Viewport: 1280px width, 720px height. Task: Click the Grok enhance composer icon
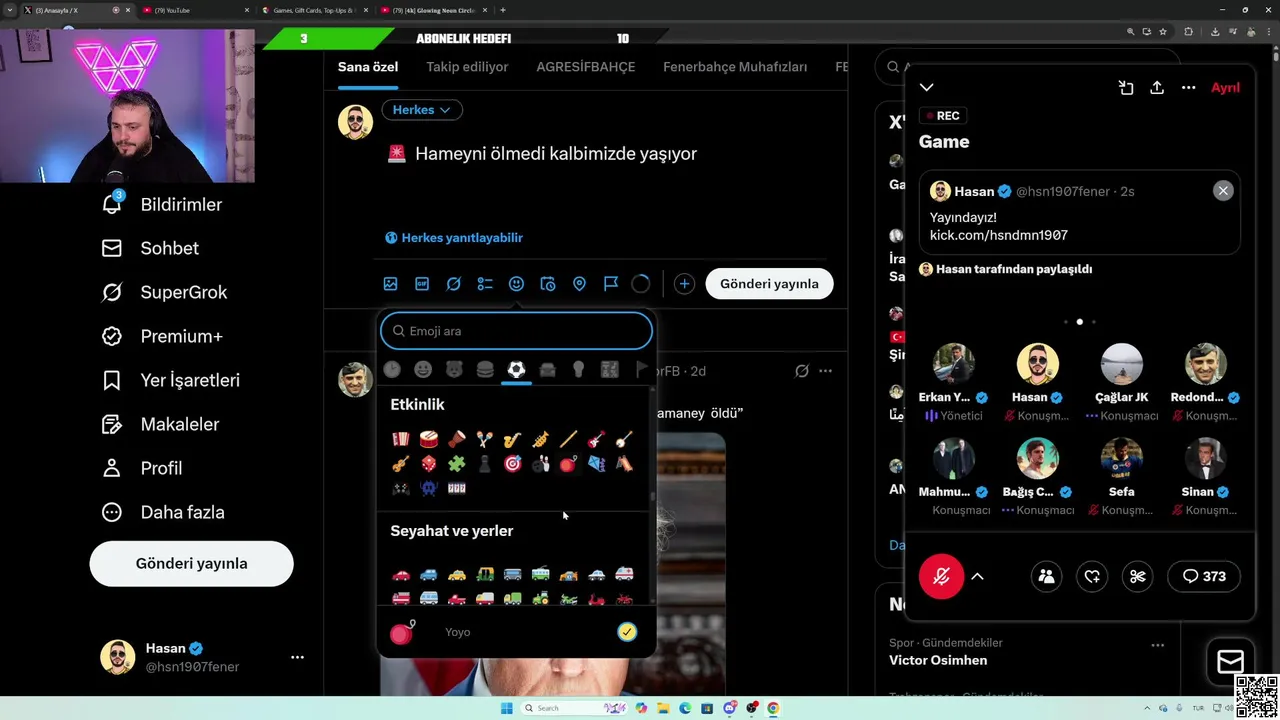(x=453, y=284)
